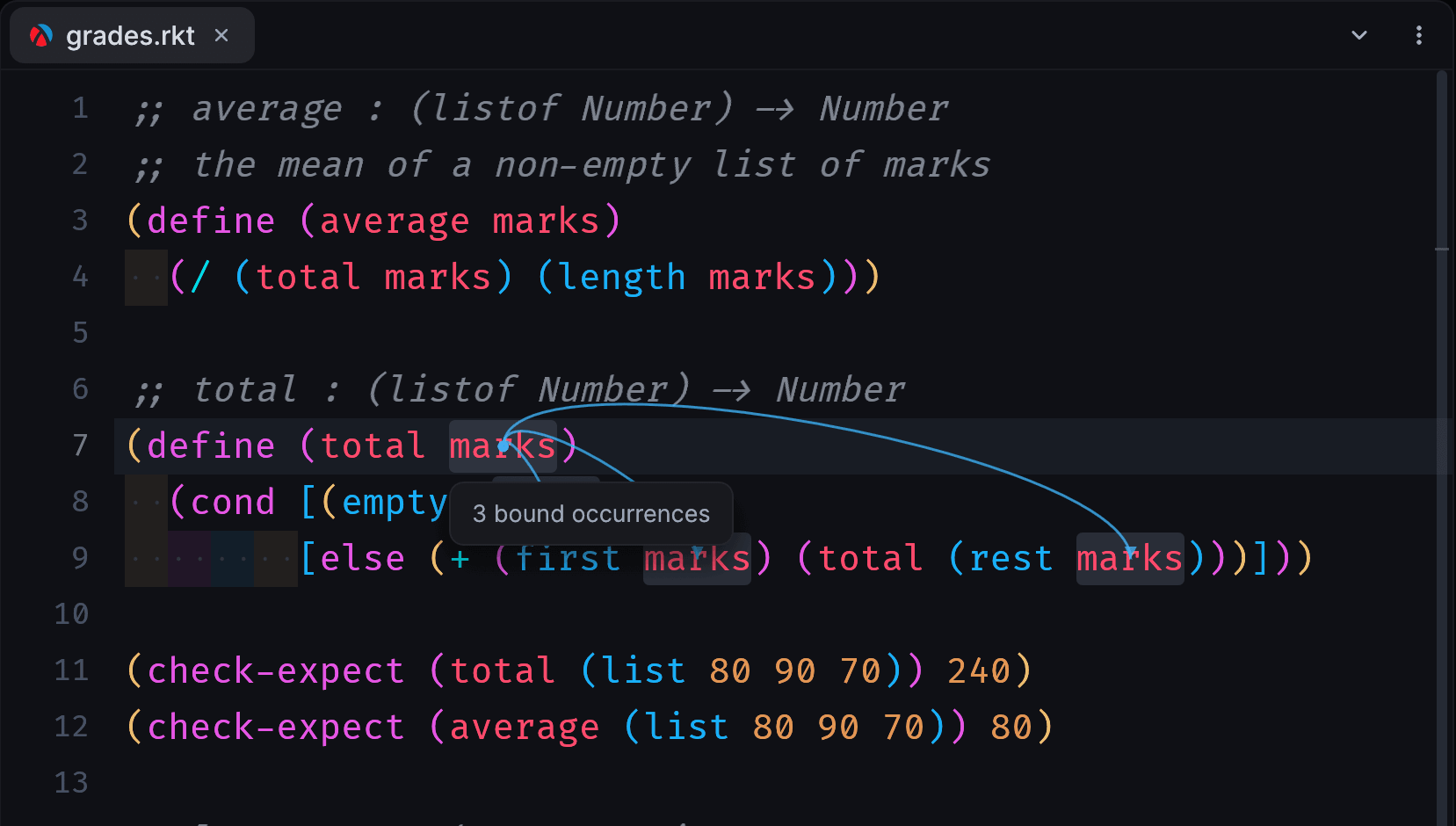The width and height of the screenshot is (1456, 826).
Task: Click 'average' in line 12's check-expect
Action: (x=525, y=728)
